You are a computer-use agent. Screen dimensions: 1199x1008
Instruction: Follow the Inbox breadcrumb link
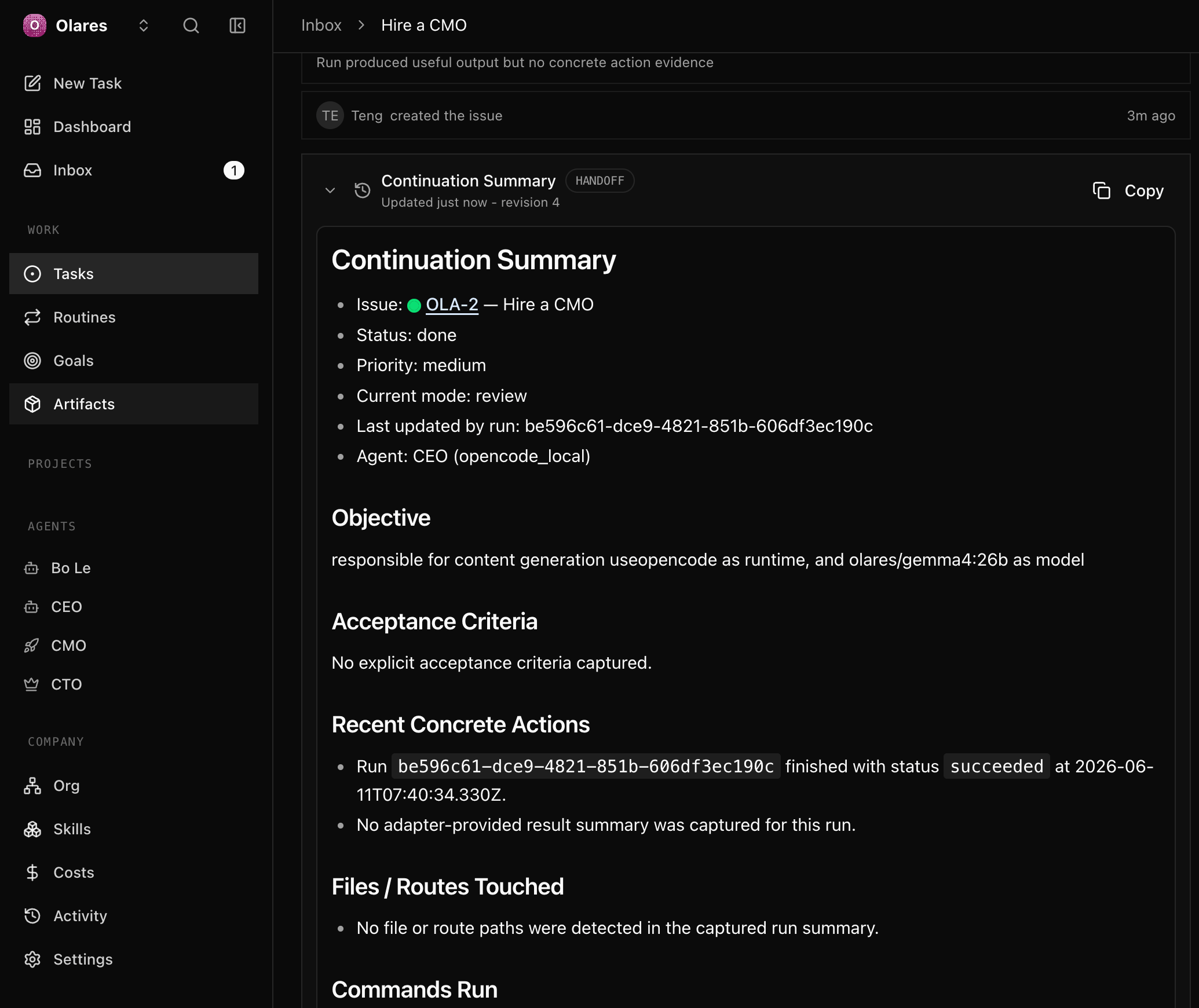[x=321, y=25]
